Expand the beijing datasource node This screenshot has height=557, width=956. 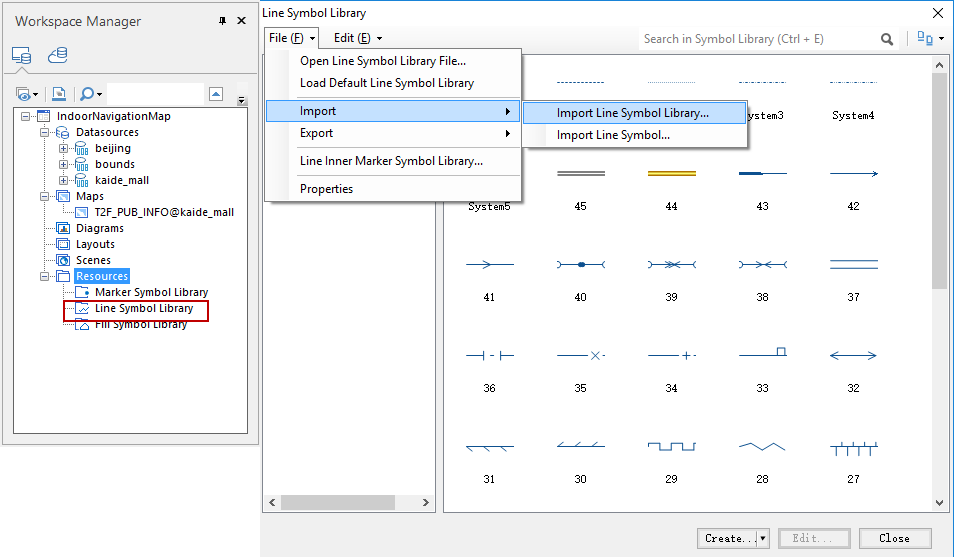point(63,148)
